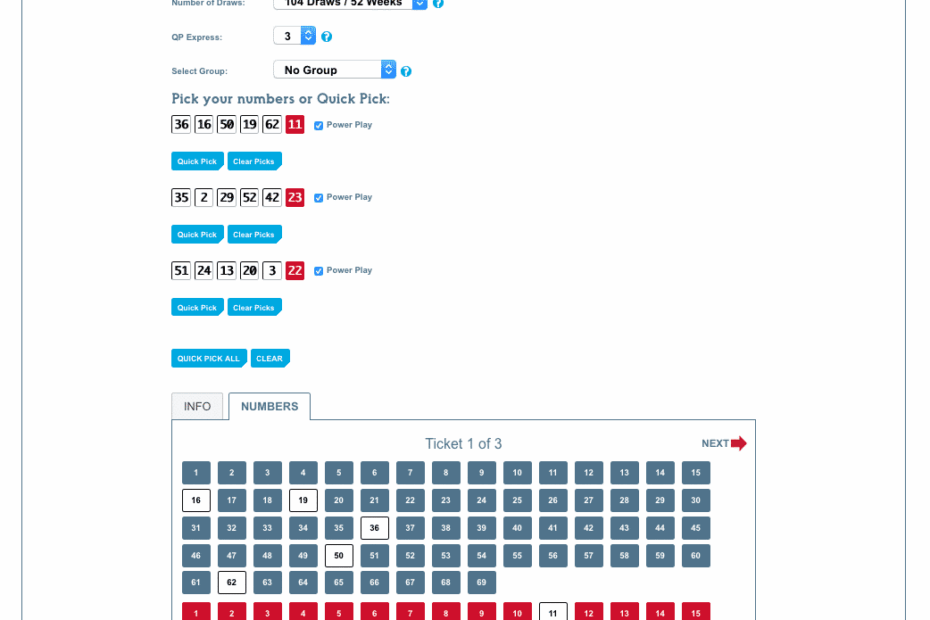Open help icon beside Select Group
The height and width of the screenshot is (620, 930).
click(406, 71)
